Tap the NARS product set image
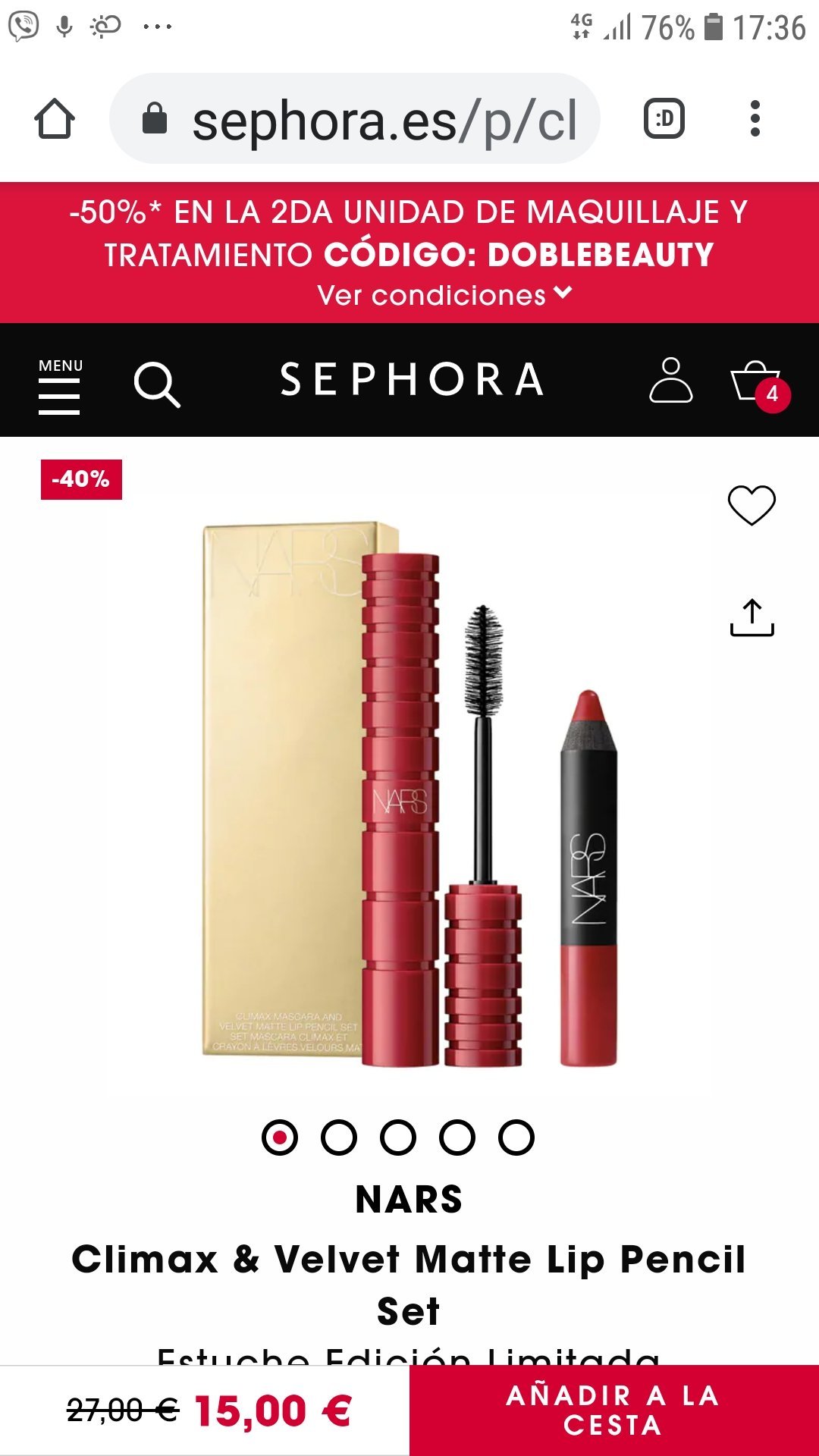The image size is (819, 1456). (x=409, y=794)
